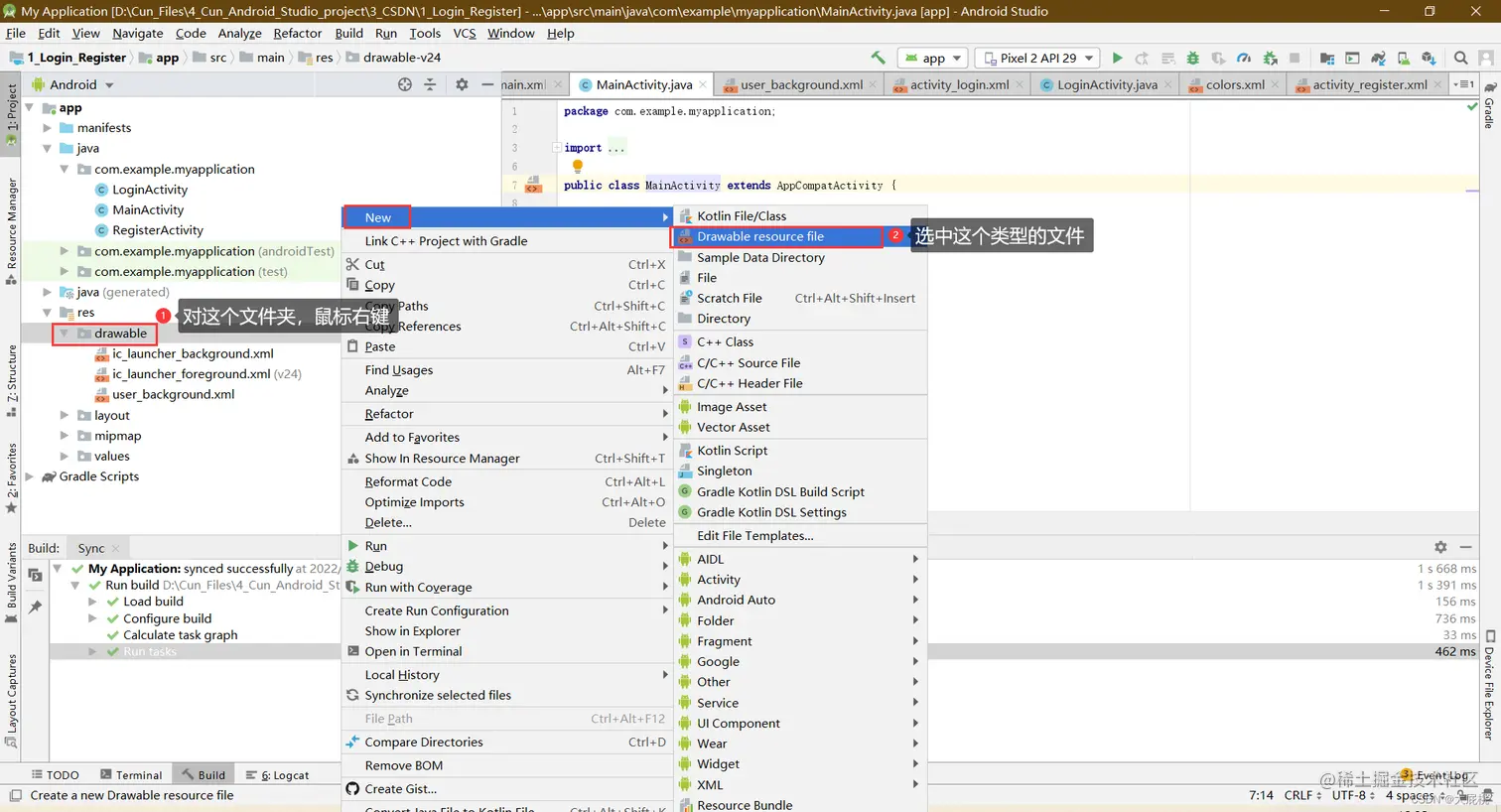The width and height of the screenshot is (1501, 812).
Task: Switch to LoginActivity.java editor tab
Action: point(1107,84)
